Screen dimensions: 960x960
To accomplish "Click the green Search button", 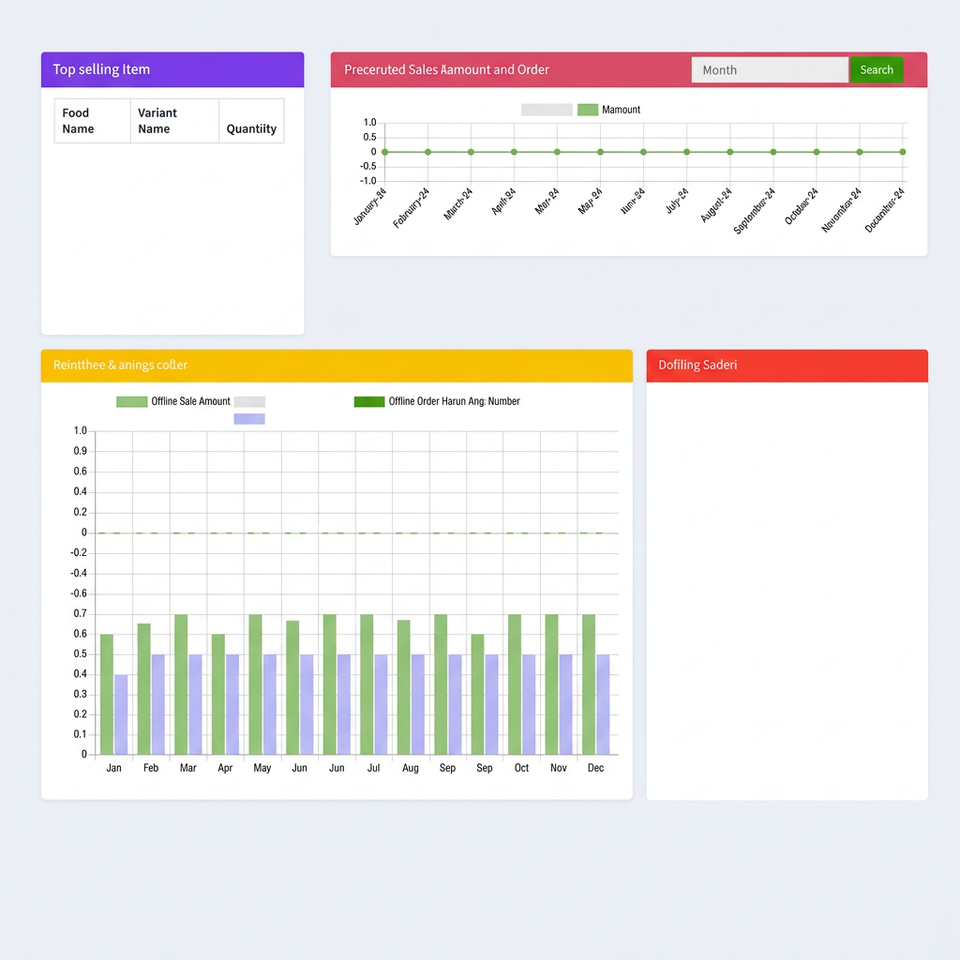I will coord(876,70).
